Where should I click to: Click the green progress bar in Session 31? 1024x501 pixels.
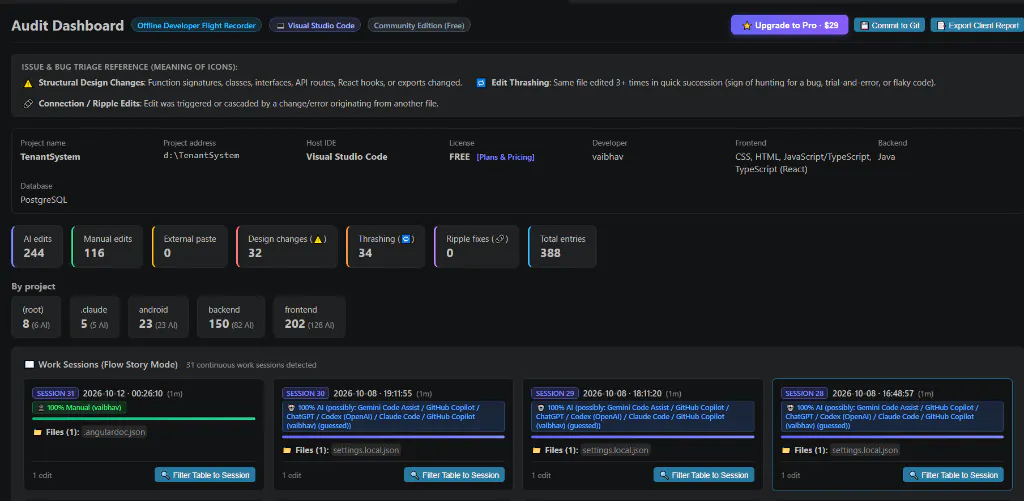click(x=144, y=418)
